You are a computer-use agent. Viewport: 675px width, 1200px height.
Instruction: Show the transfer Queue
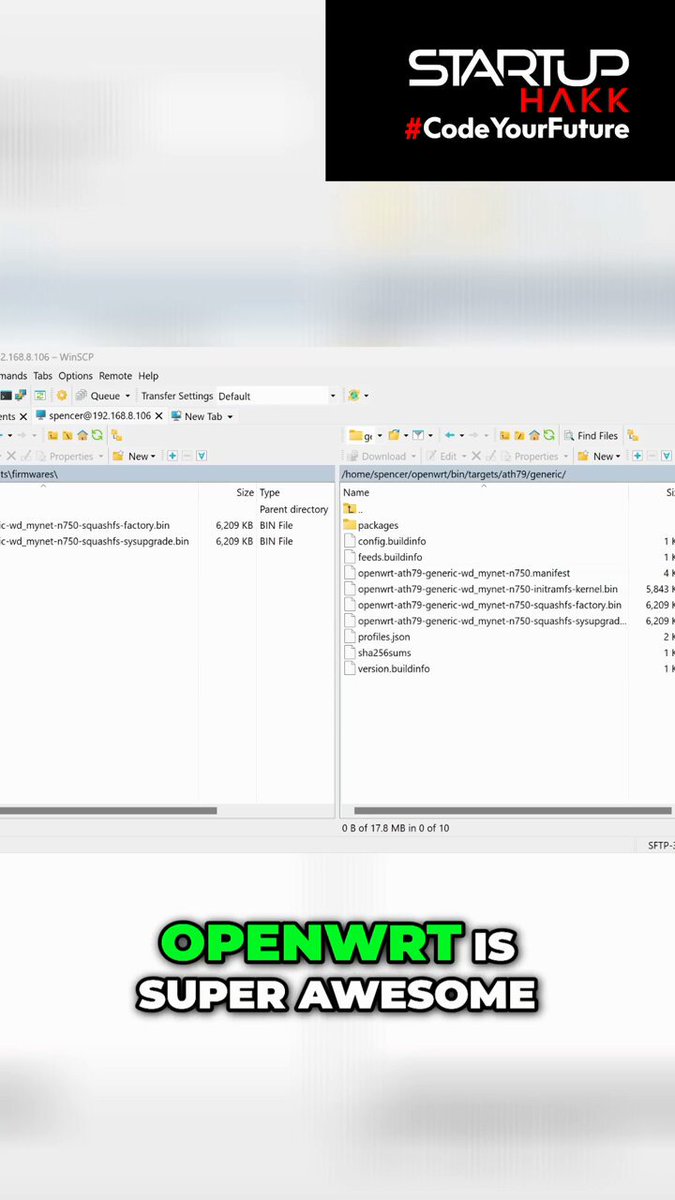[x=97, y=396]
